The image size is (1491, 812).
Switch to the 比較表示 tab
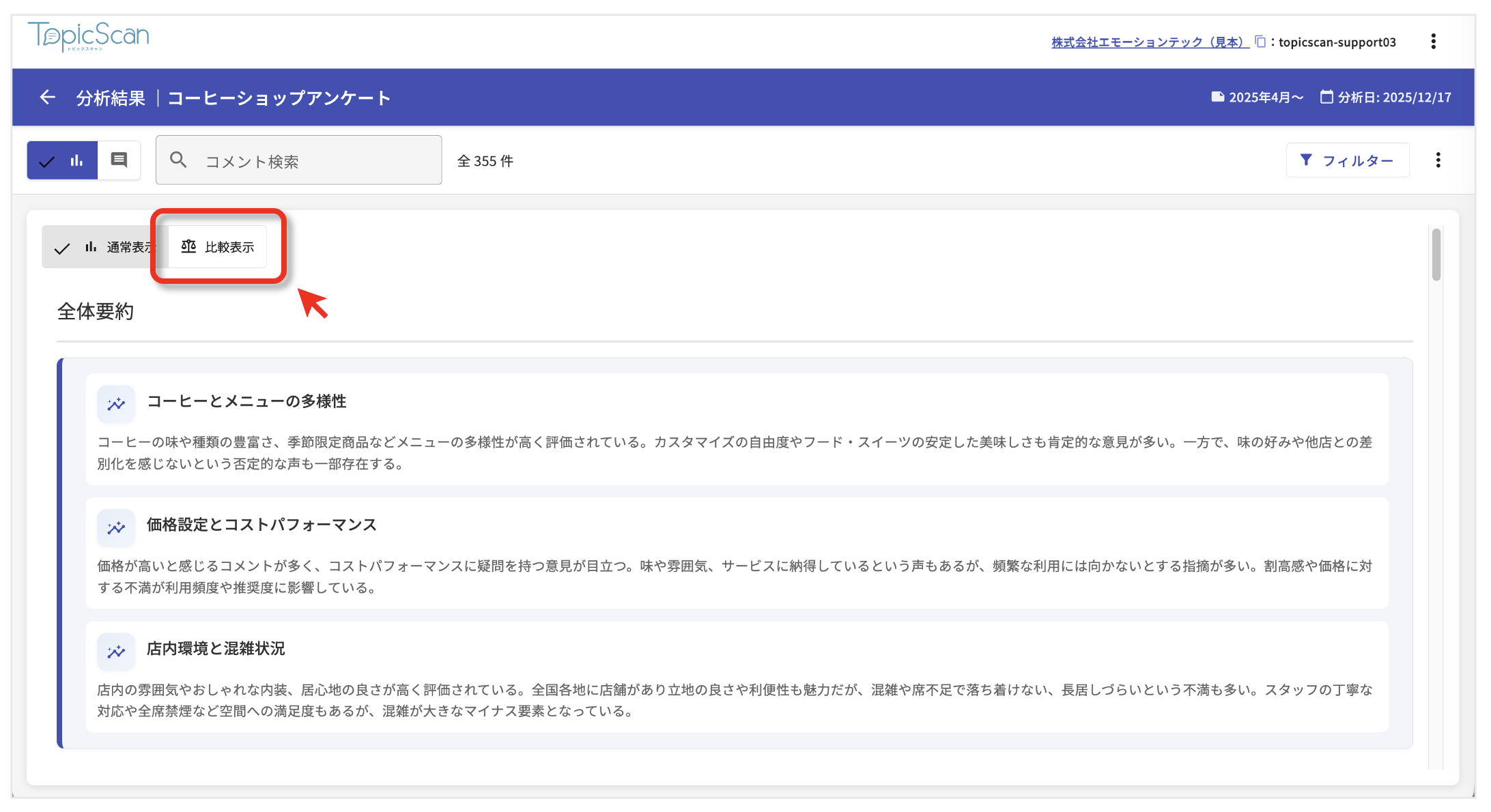(x=218, y=247)
